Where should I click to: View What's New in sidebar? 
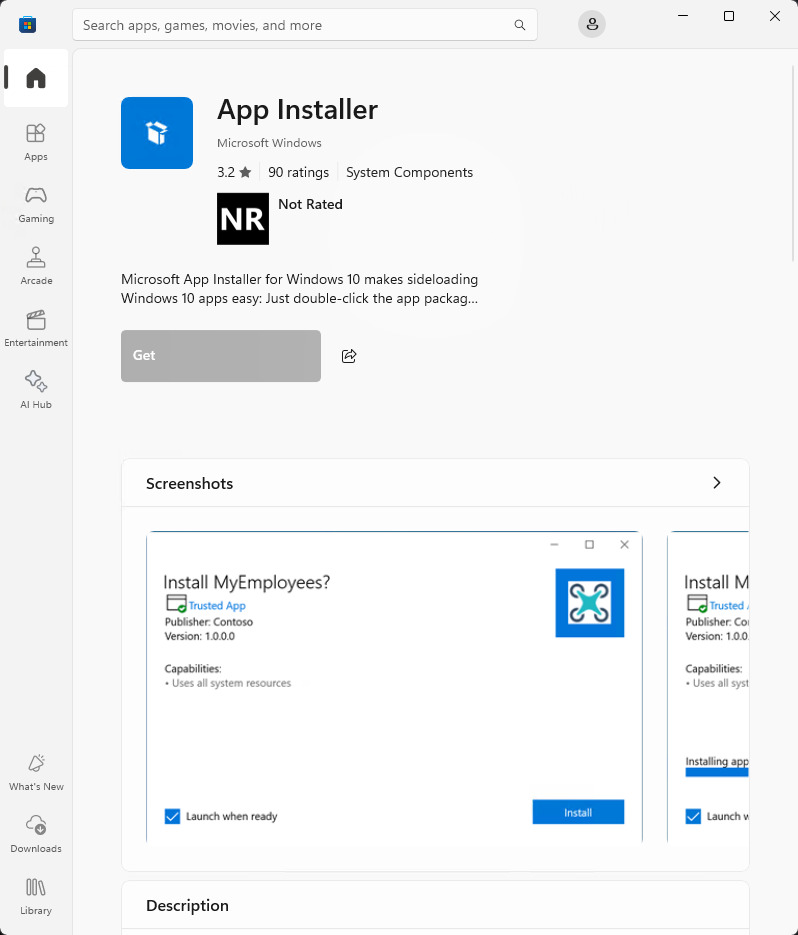click(x=36, y=773)
